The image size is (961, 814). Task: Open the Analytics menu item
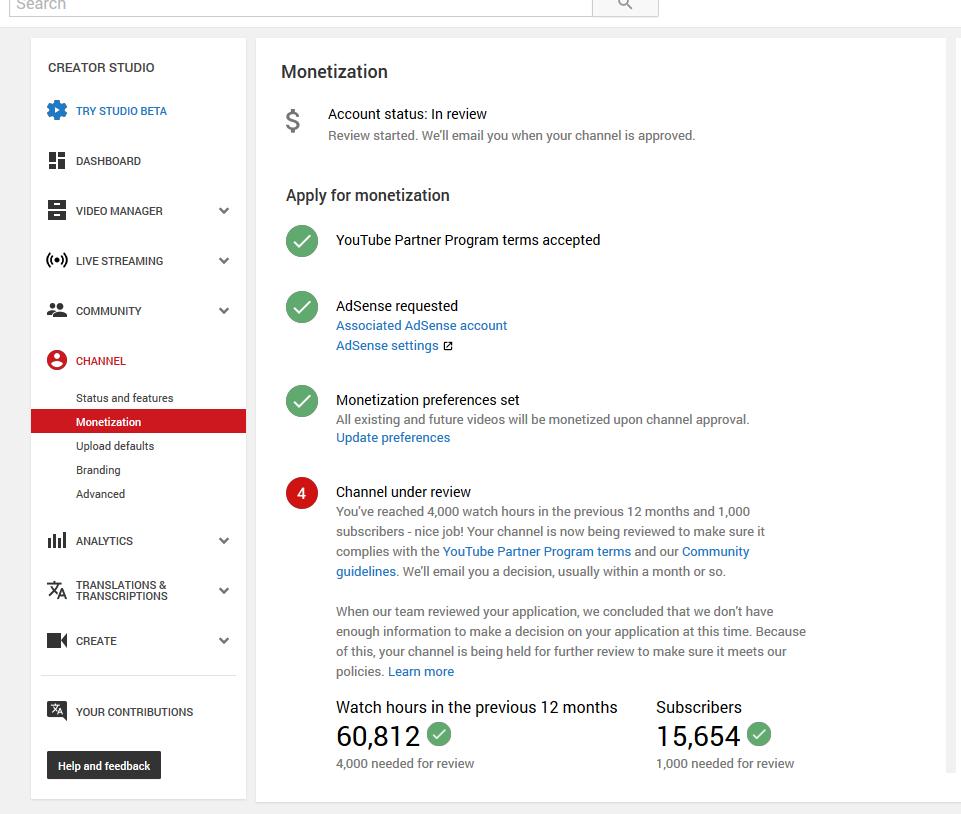click(104, 541)
